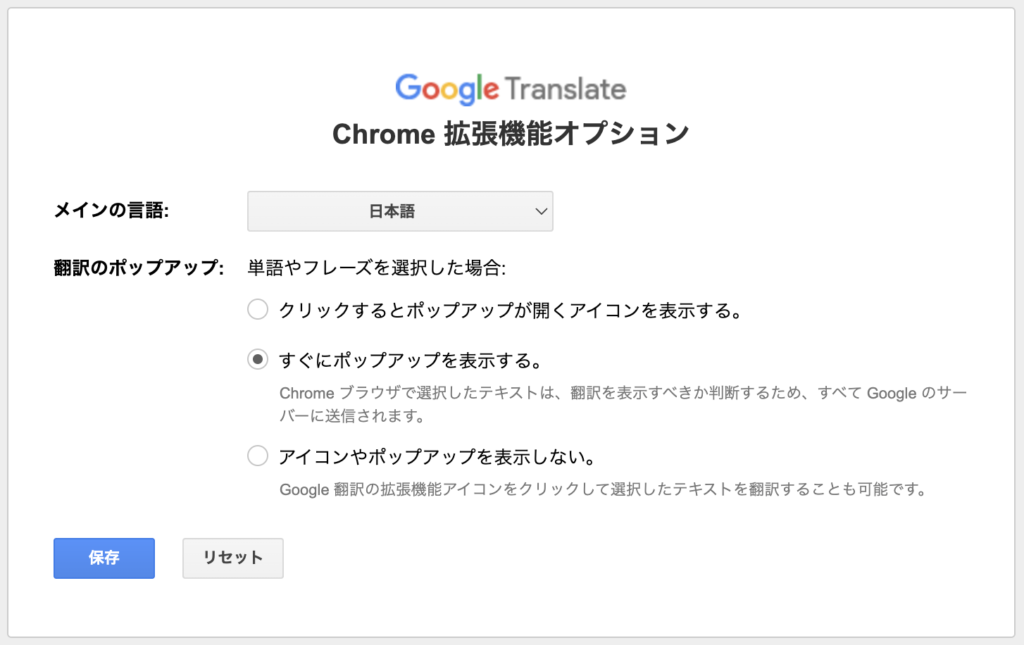Screen dimensions: 1024x645
Task: Select the すぐにポップアップを表示する radio button
Action: [258, 359]
